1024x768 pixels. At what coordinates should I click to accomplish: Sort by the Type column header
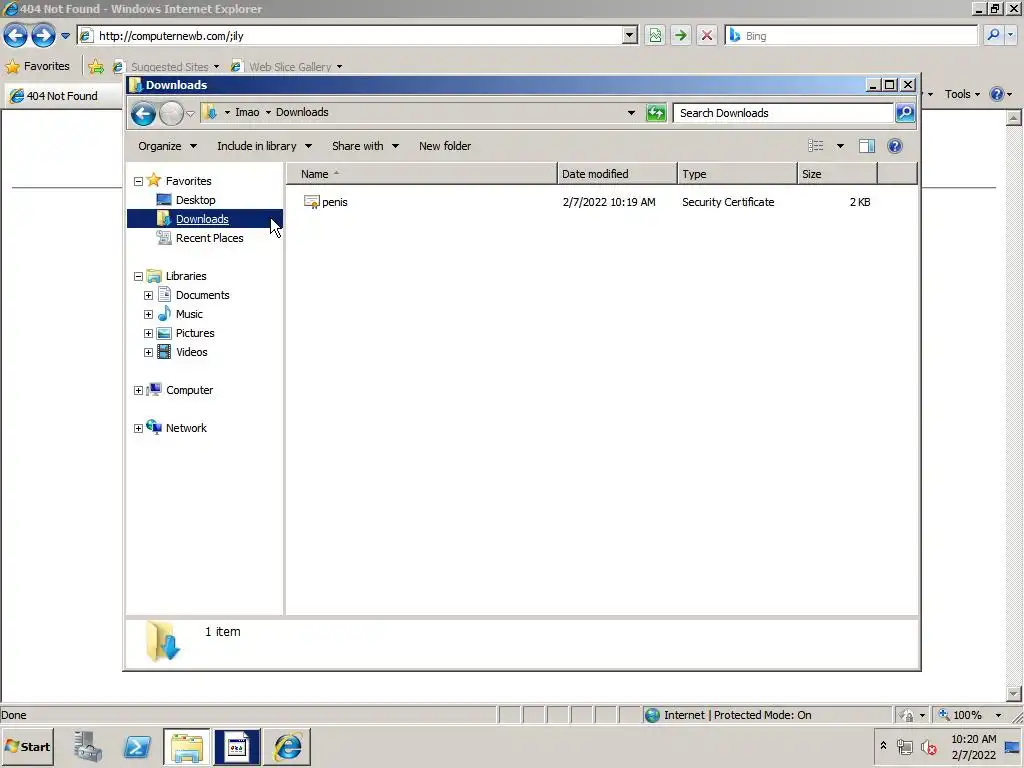tap(737, 174)
